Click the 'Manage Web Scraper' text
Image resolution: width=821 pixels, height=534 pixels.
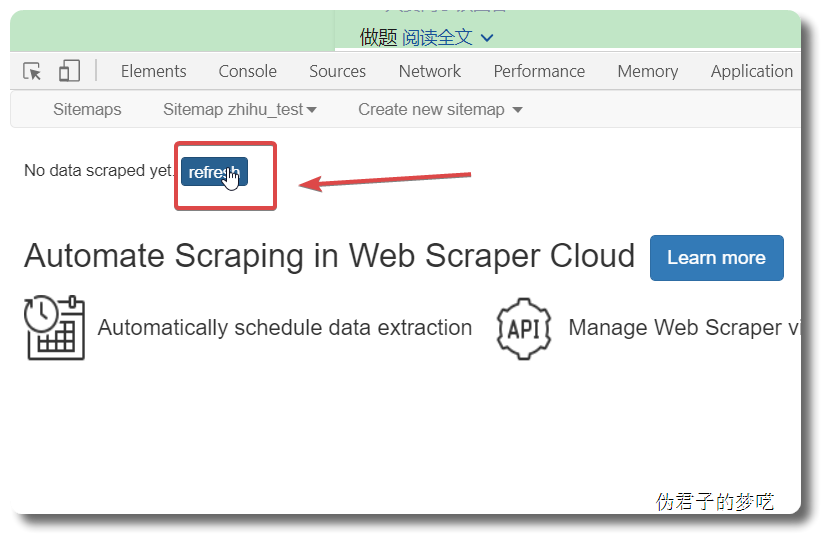[675, 328]
